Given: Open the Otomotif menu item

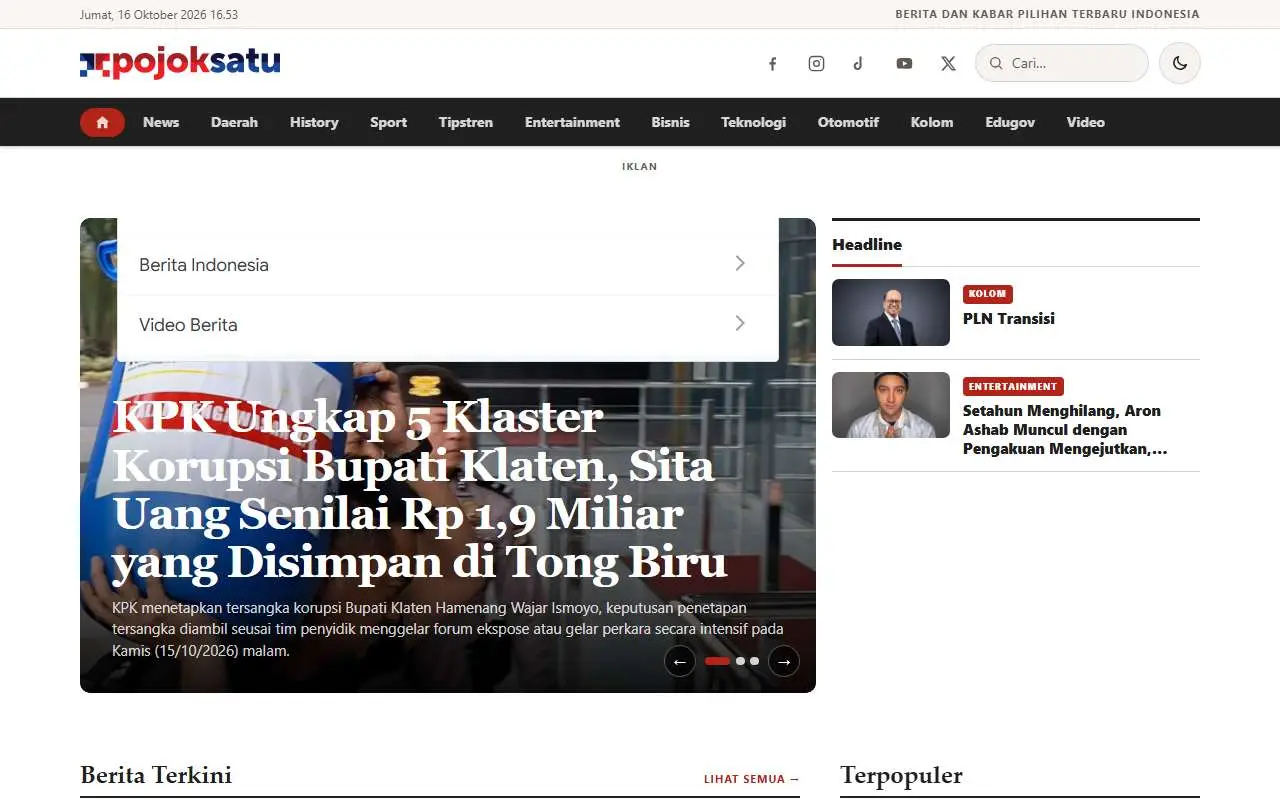Looking at the screenshot, I should point(848,122).
